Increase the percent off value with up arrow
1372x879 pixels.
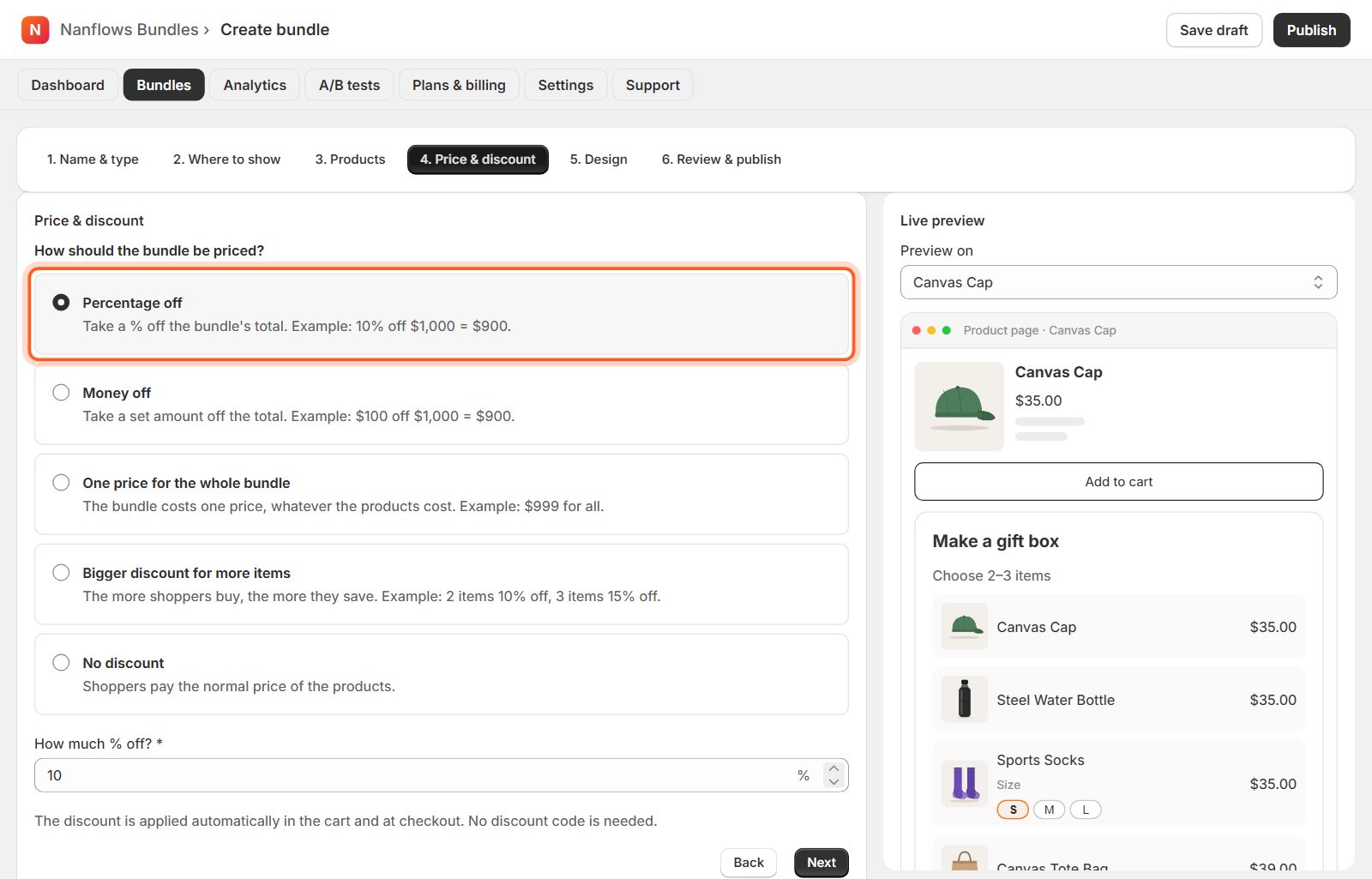[833, 768]
